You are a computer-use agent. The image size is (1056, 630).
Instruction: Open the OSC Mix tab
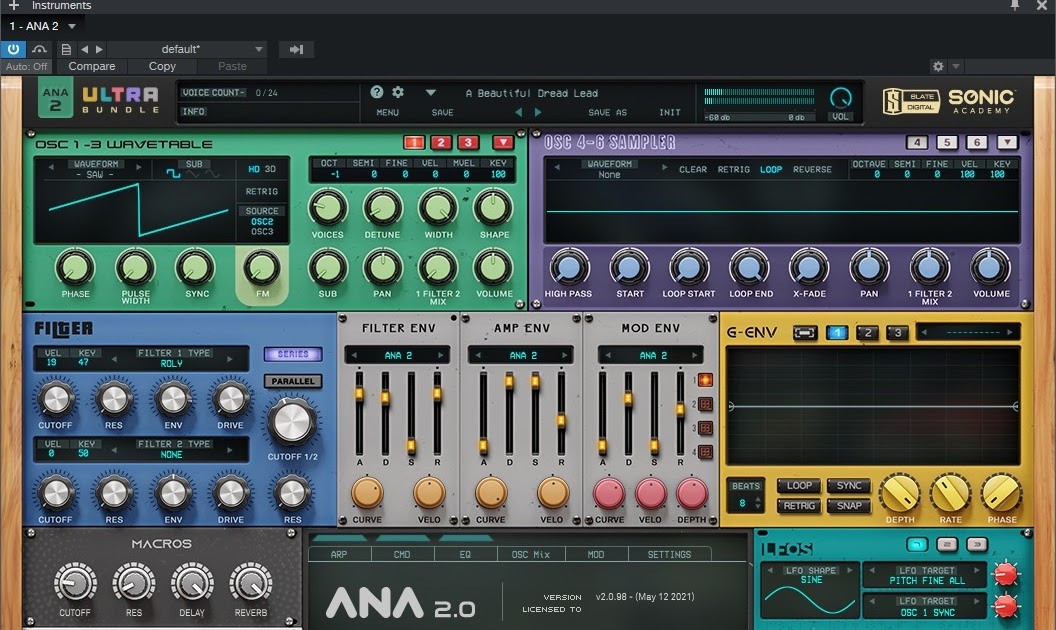click(531, 554)
